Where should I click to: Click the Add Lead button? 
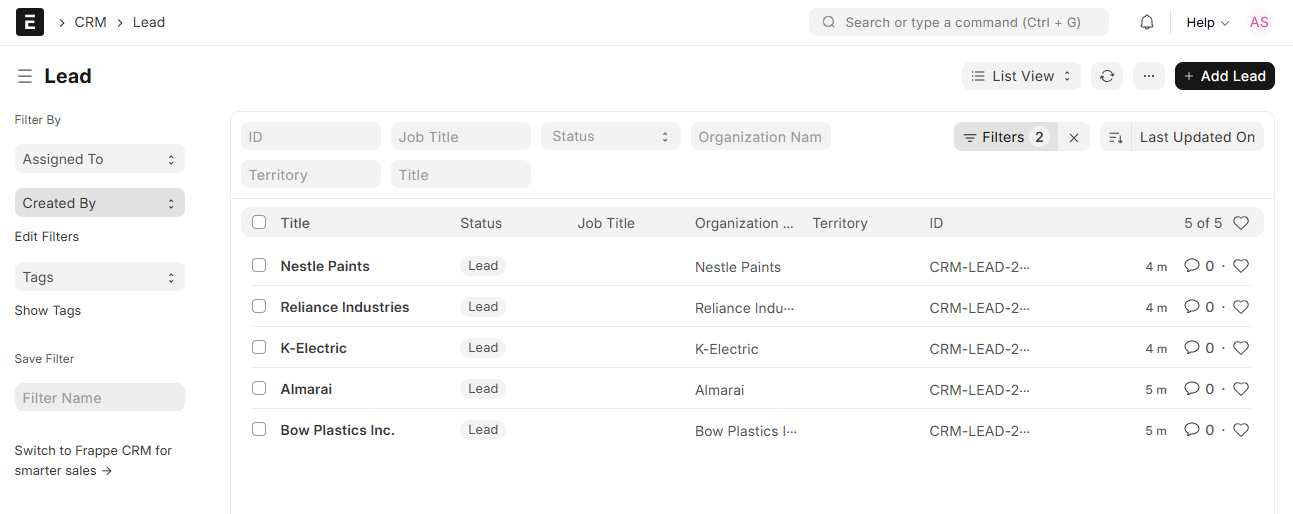[1224, 76]
